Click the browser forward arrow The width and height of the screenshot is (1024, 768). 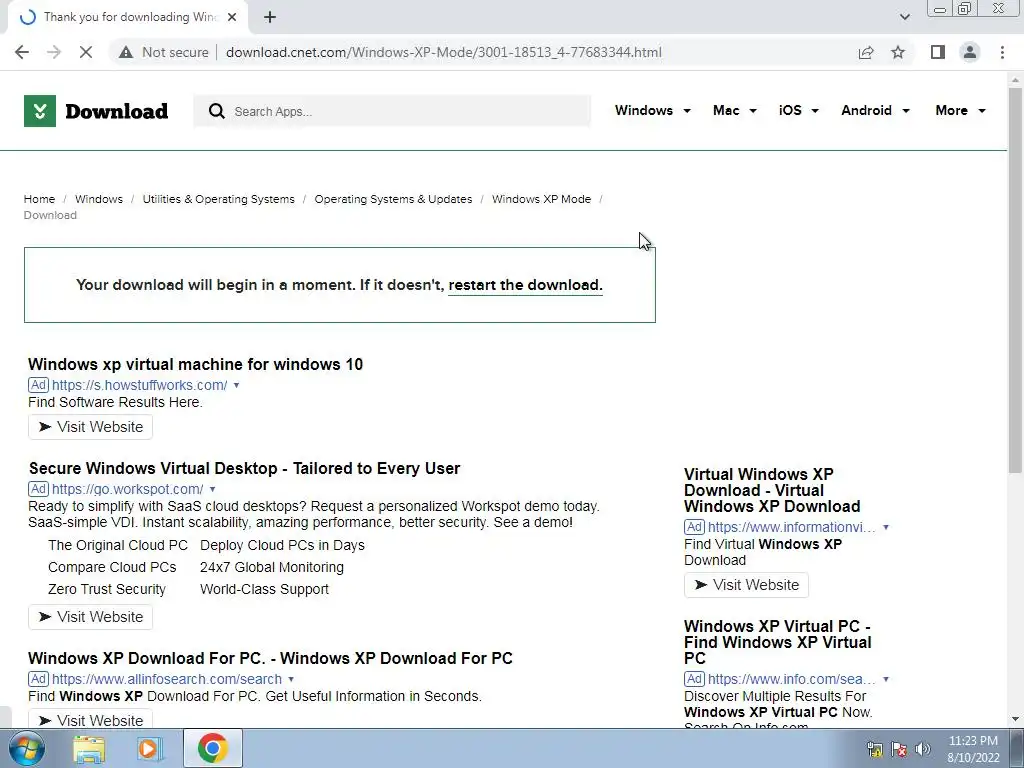(54, 52)
